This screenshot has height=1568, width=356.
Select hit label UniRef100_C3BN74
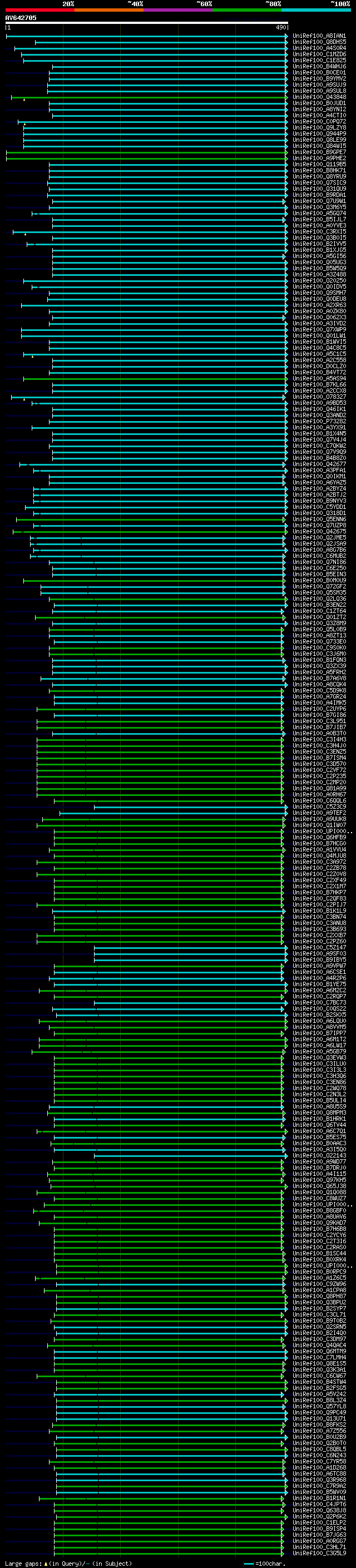[x=319, y=917]
